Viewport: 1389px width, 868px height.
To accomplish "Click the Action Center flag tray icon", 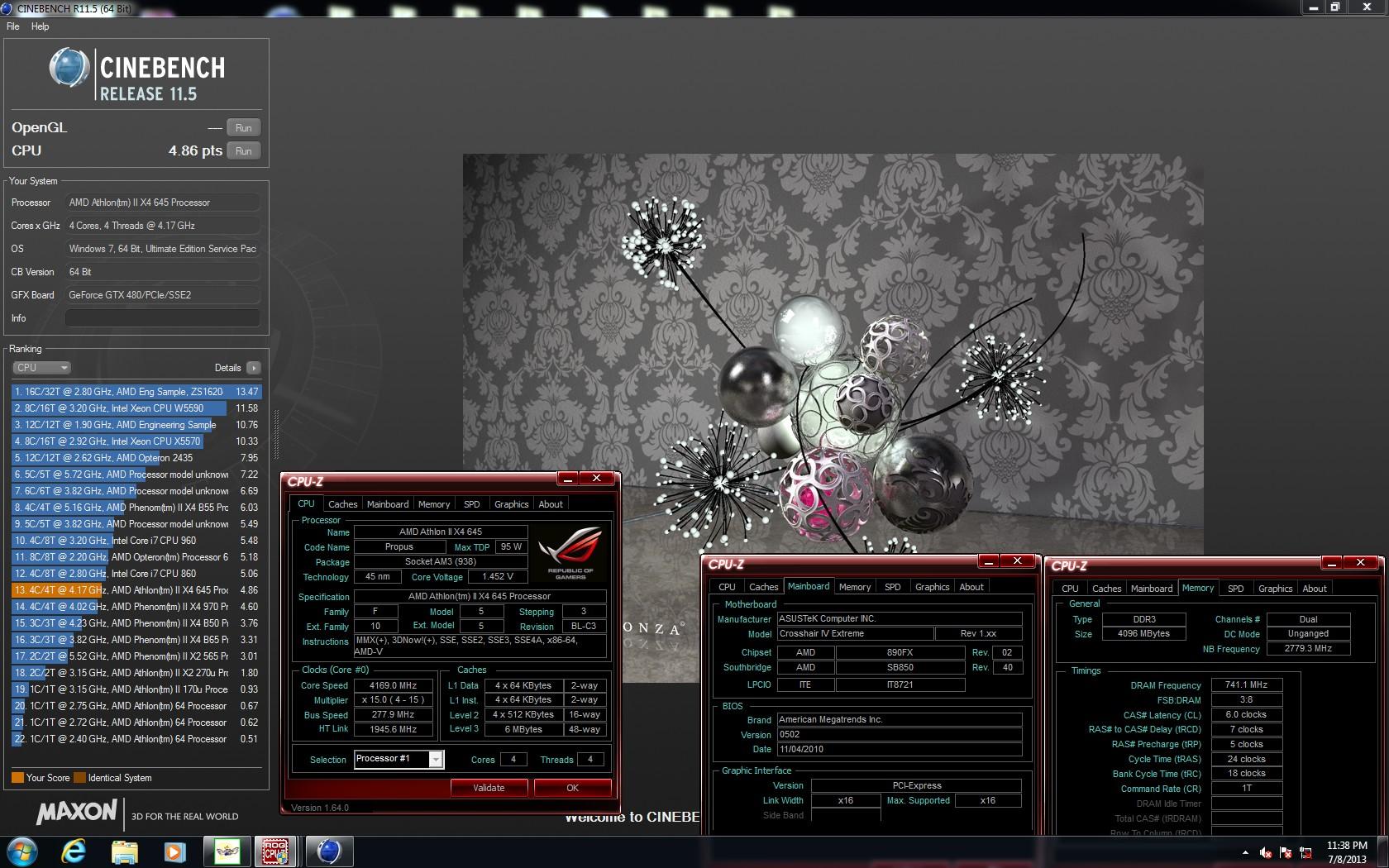I will [1286, 852].
